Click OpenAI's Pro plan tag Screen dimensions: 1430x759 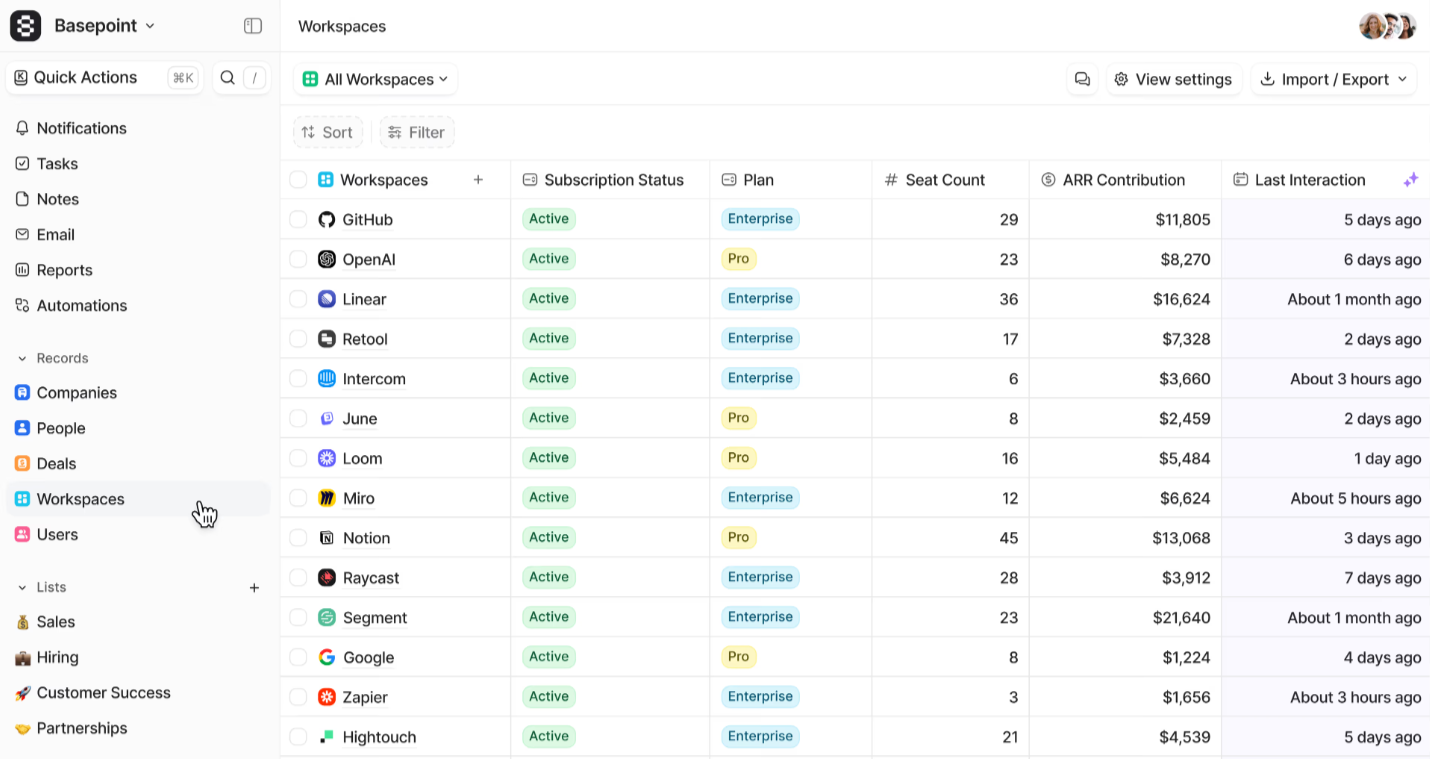coord(739,259)
